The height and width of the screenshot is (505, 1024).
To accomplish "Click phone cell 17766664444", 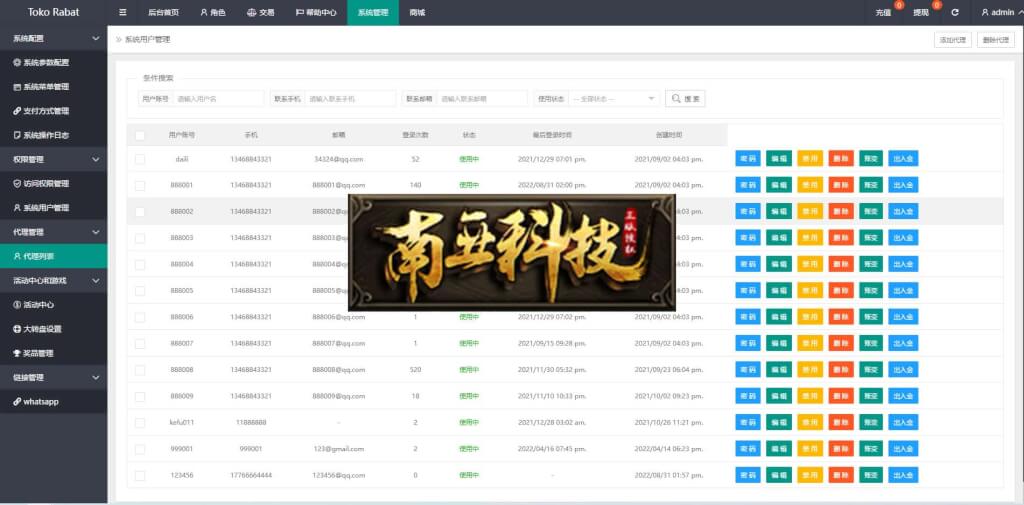I will 251,475.
